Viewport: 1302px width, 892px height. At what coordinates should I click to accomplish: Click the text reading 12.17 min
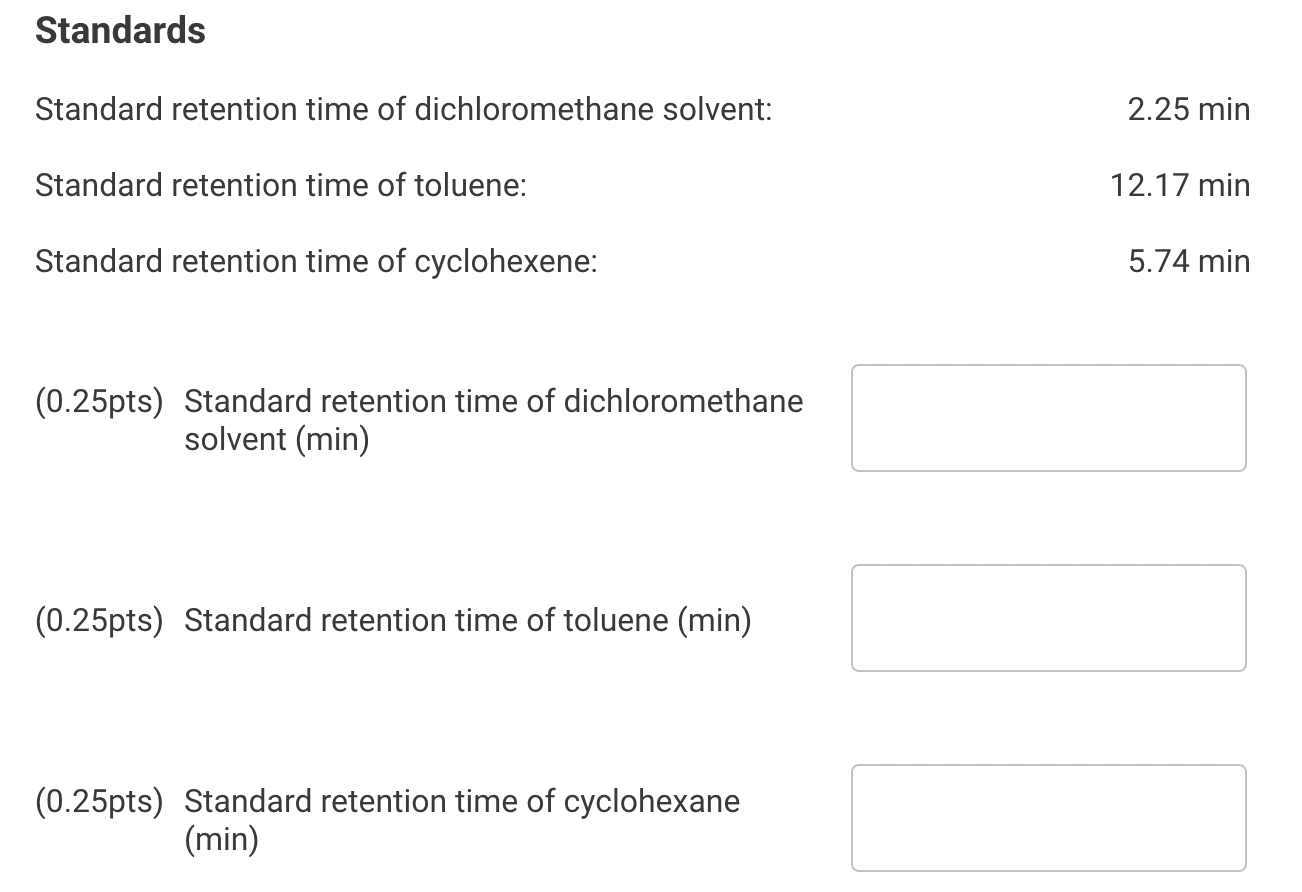(x=1179, y=185)
